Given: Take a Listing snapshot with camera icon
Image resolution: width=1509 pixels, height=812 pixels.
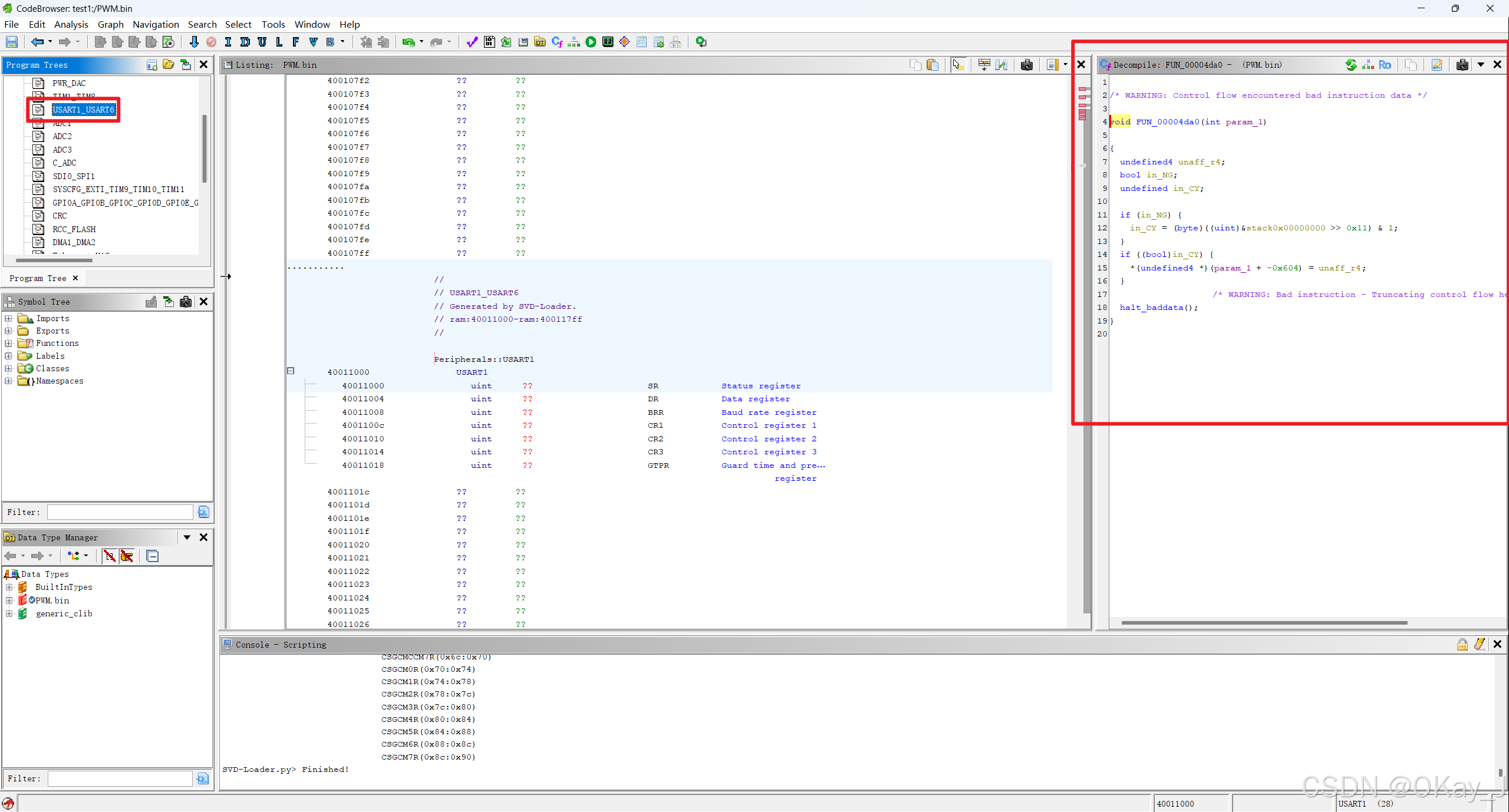Looking at the screenshot, I should pyautogui.click(x=1026, y=65).
